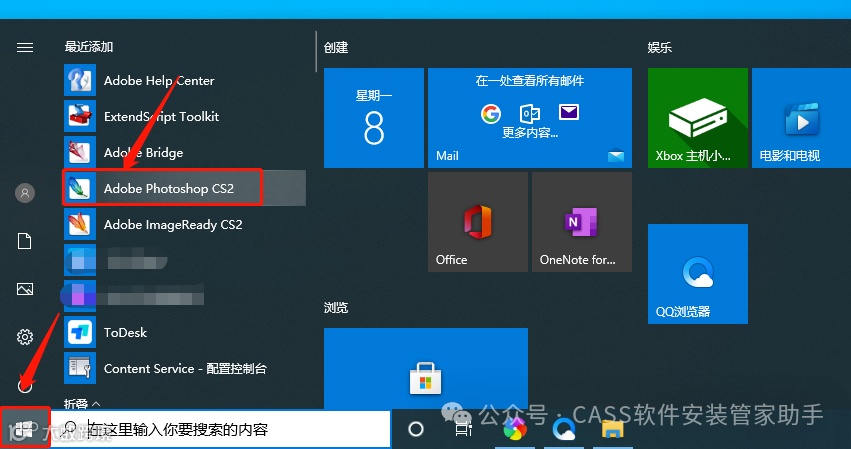Open the 电影和电视 tile

tap(801, 118)
